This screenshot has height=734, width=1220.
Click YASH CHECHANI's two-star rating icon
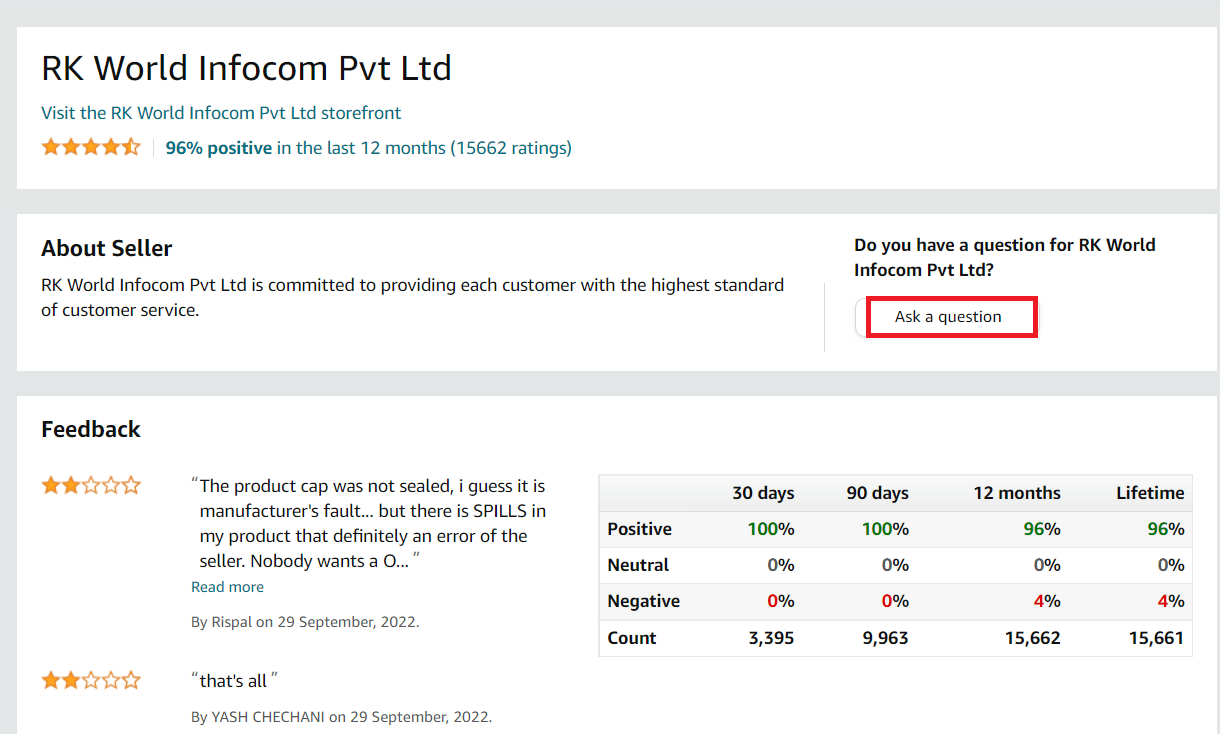91,681
